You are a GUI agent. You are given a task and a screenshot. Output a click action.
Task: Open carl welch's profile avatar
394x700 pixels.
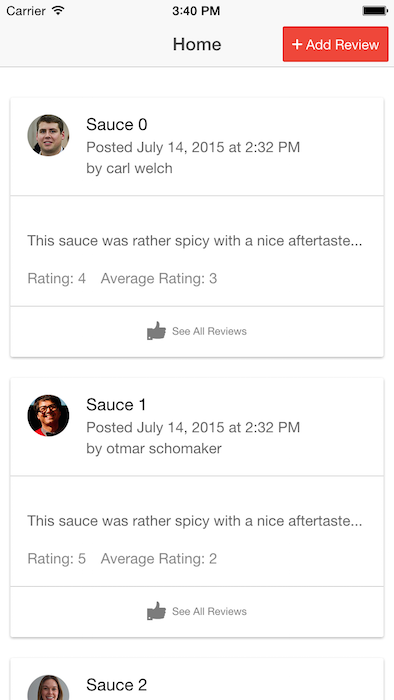[x=48, y=135]
